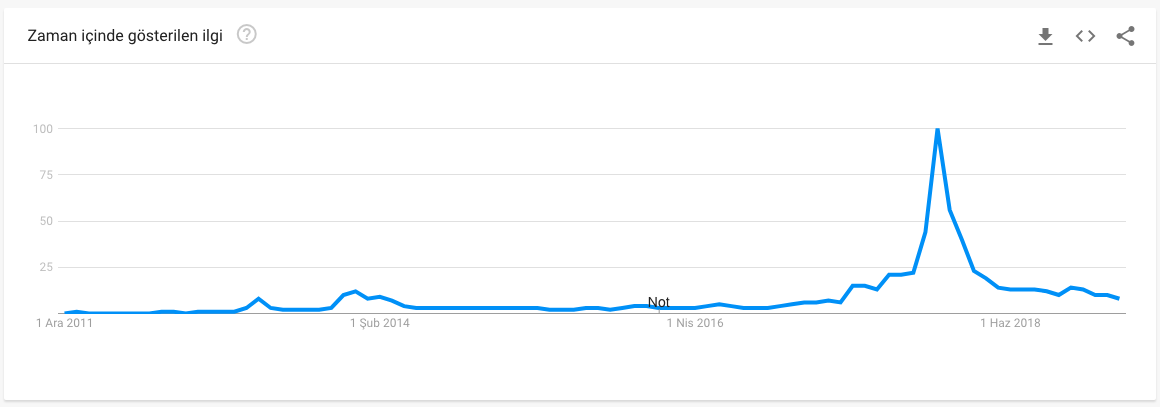
Task: Click the 25 value on the y-axis
Action: (48, 267)
